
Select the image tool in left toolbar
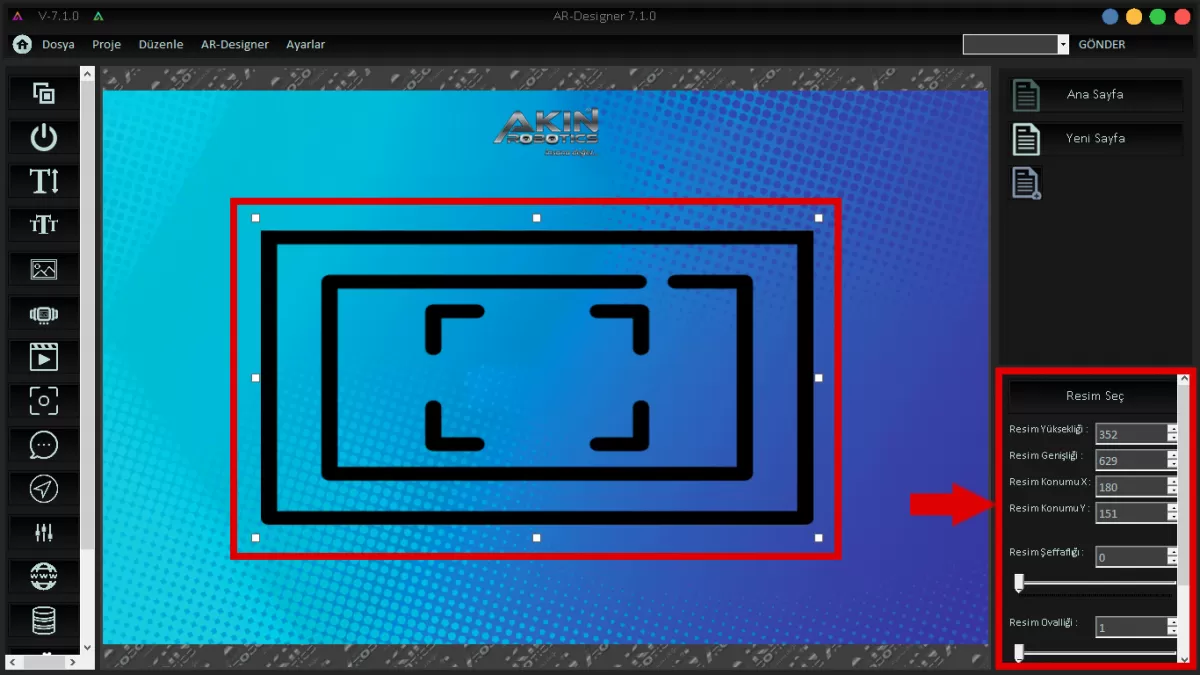click(x=44, y=269)
